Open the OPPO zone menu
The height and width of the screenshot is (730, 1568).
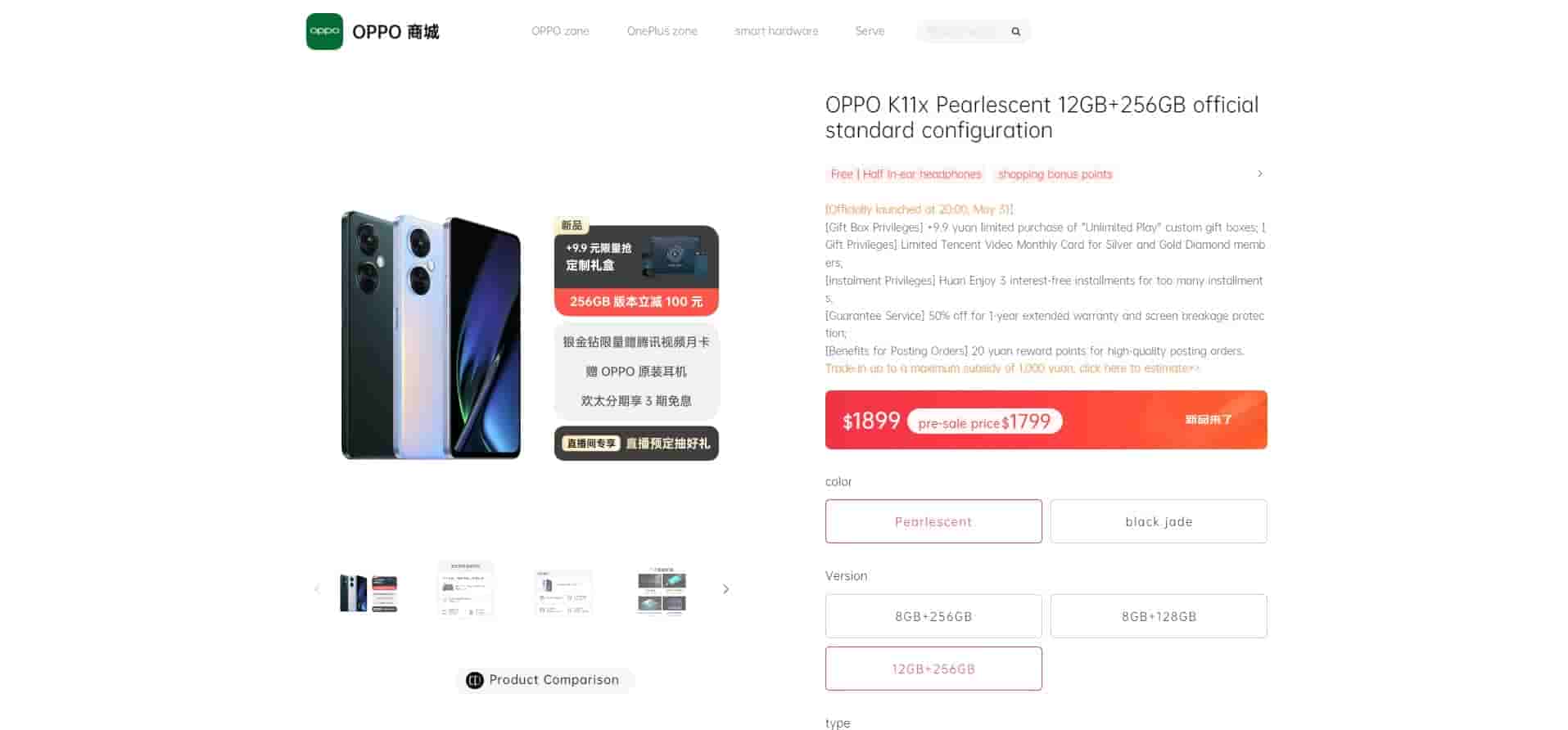(x=560, y=31)
